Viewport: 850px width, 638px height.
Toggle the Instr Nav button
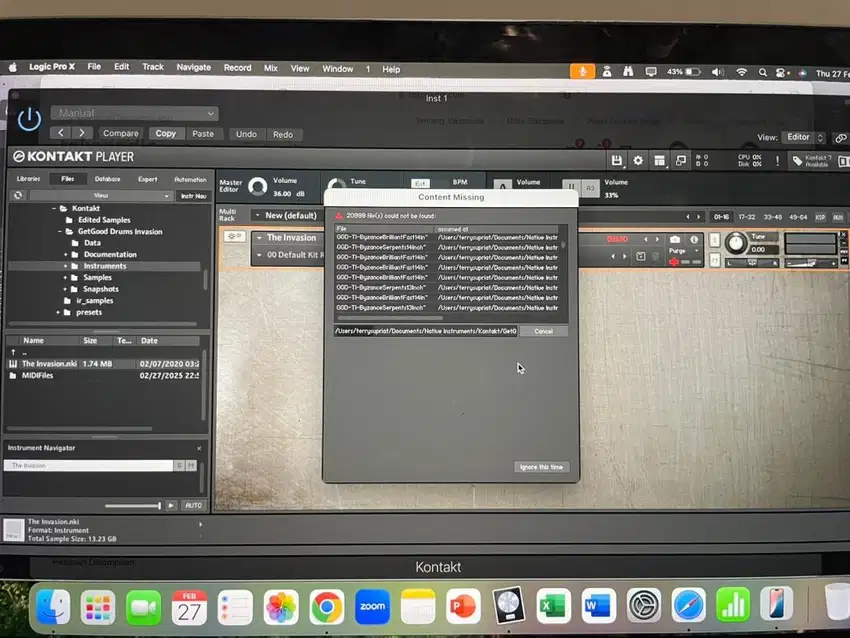point(193,196)
